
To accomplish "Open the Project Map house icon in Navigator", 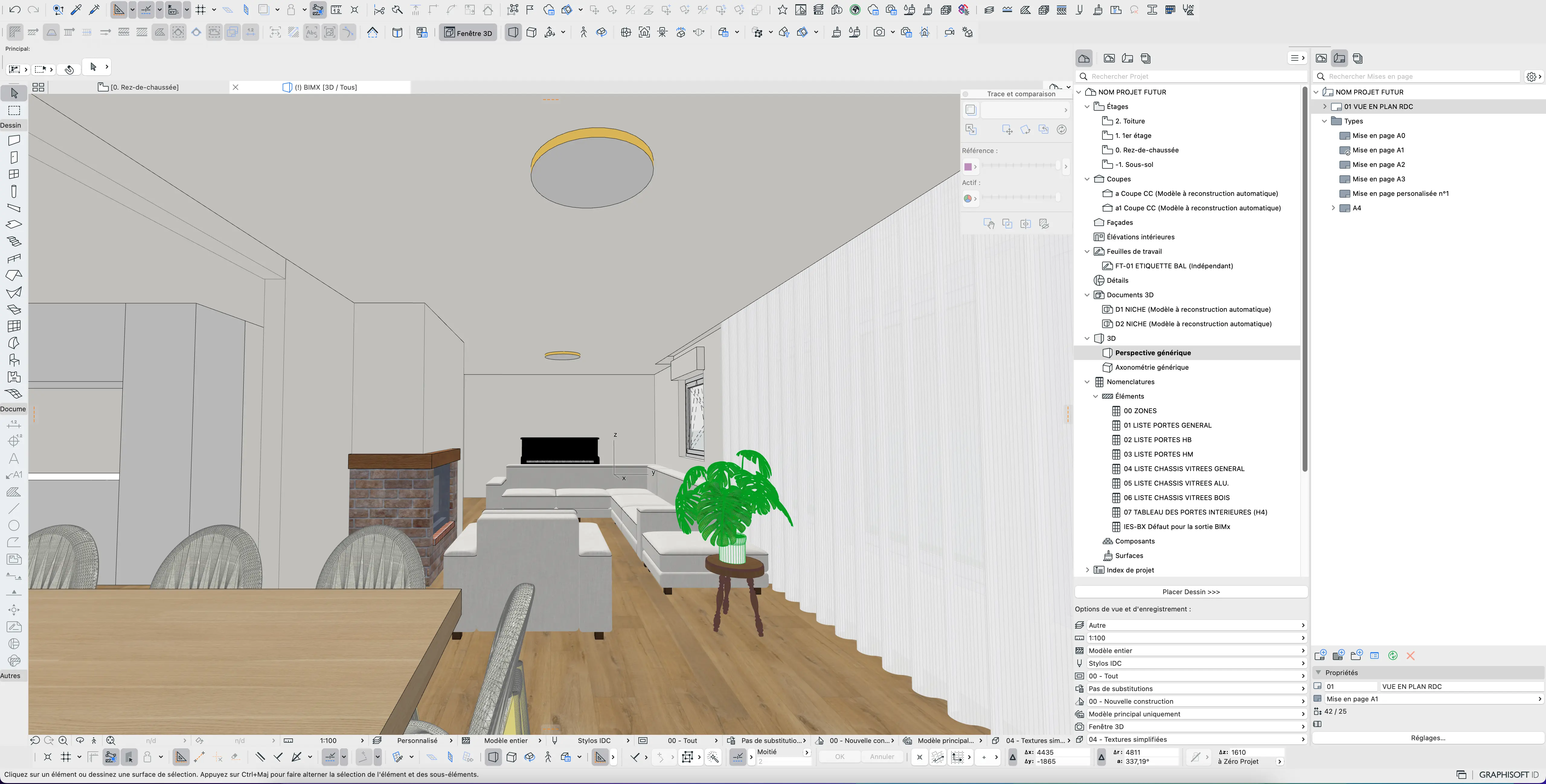I will tap(1084, 58).
